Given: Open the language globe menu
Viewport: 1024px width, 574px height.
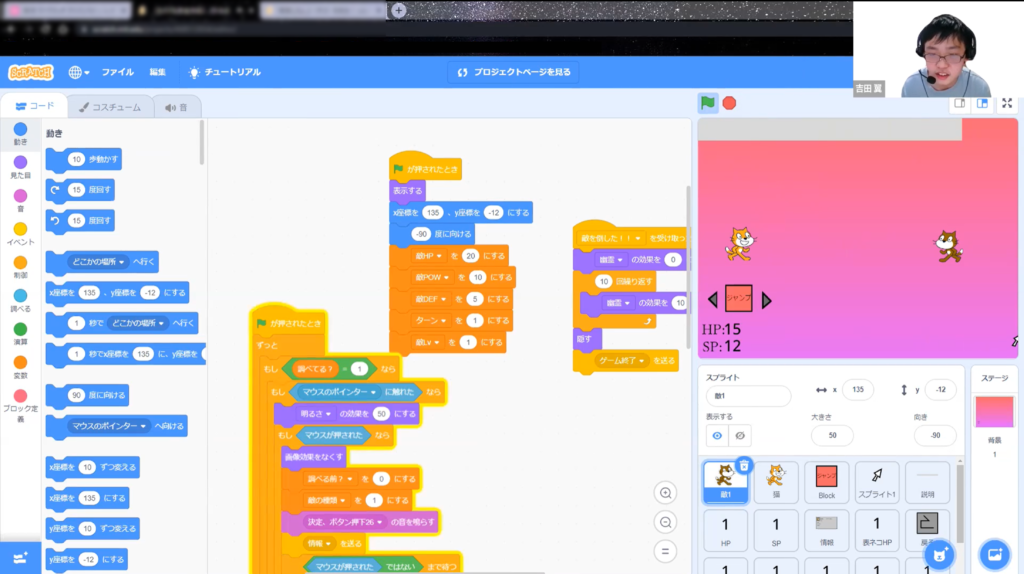Looking at the screenshot, I should [x=78, y=72].
